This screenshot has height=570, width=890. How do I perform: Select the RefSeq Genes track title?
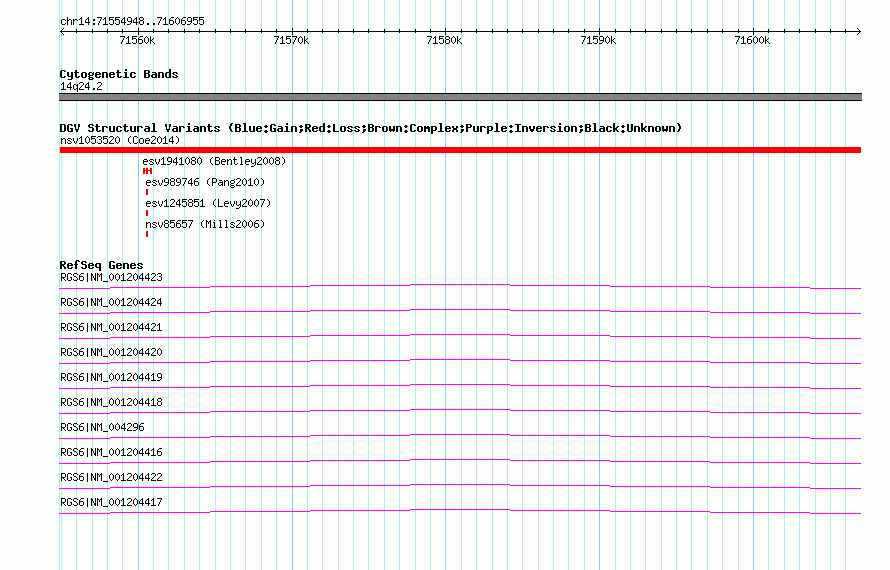(x=101, y=265)
